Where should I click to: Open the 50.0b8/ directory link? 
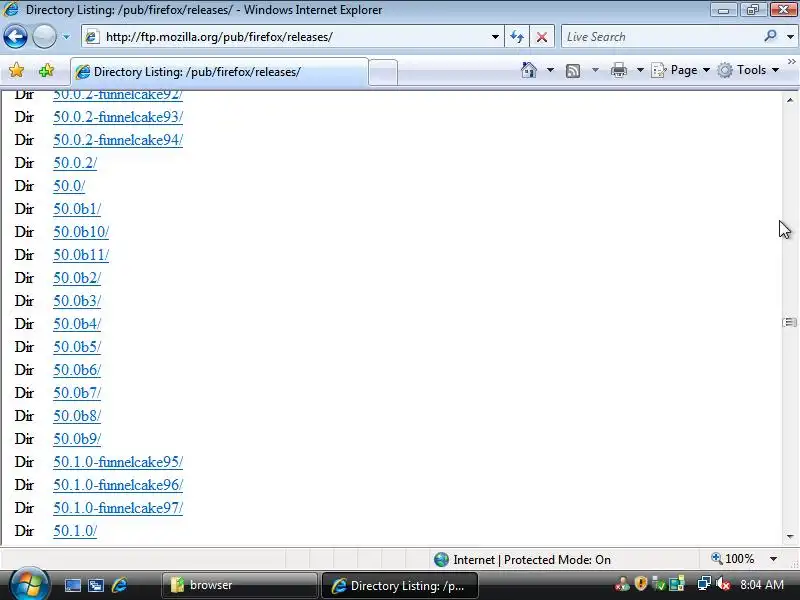tap(77, 415)
